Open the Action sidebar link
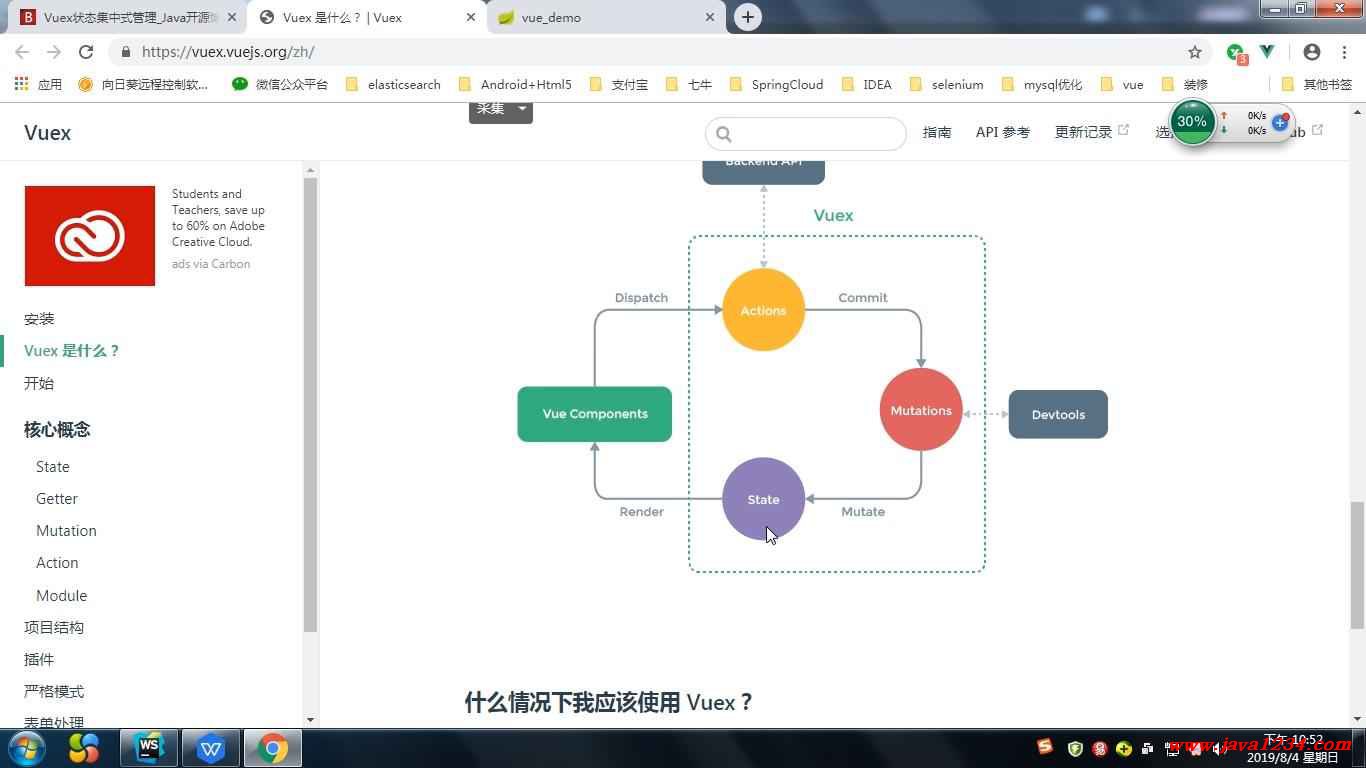The image size is (1366, 768). 57,563
